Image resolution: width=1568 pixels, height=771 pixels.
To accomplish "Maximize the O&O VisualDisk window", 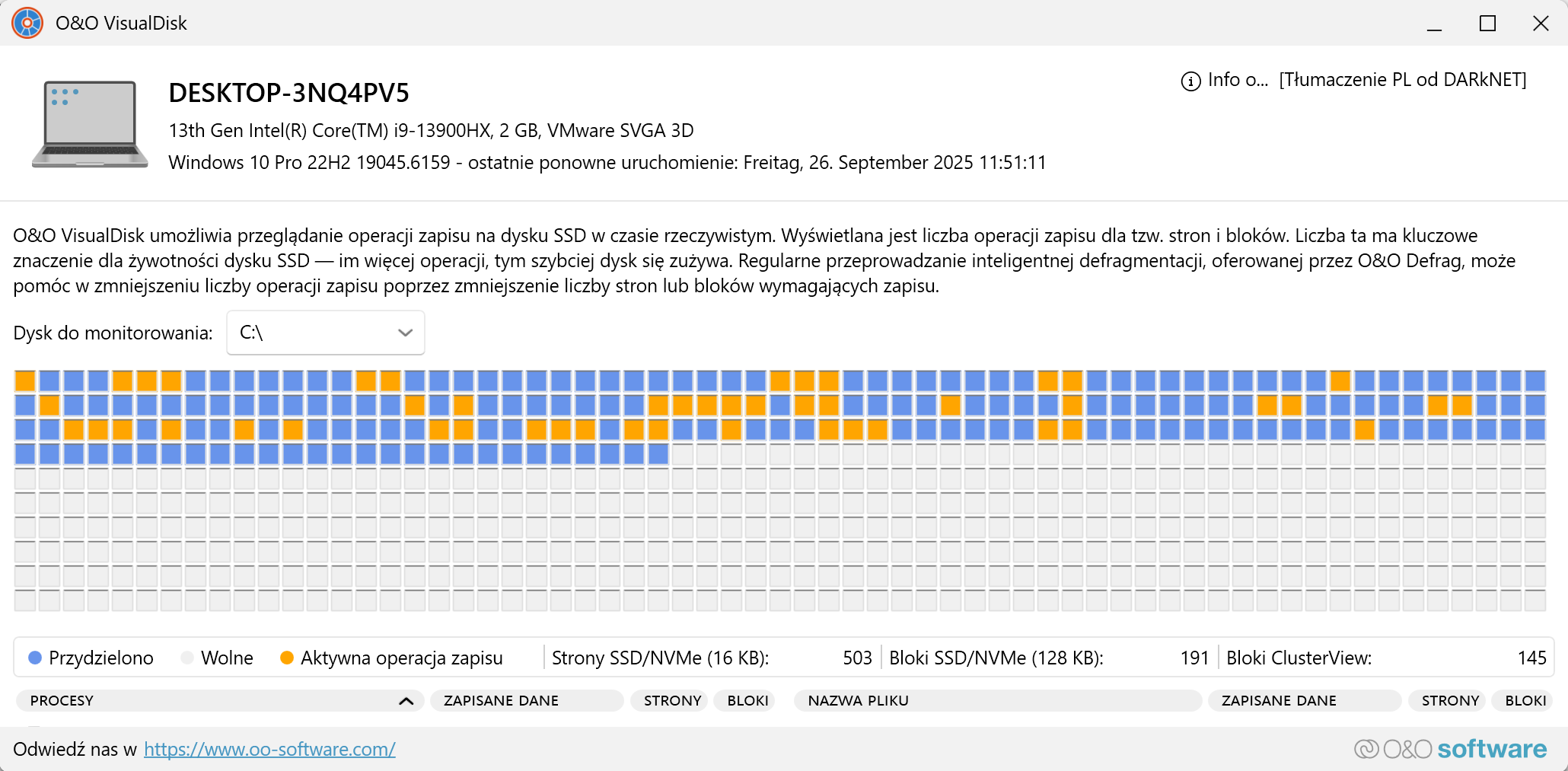I will 1487,24.
